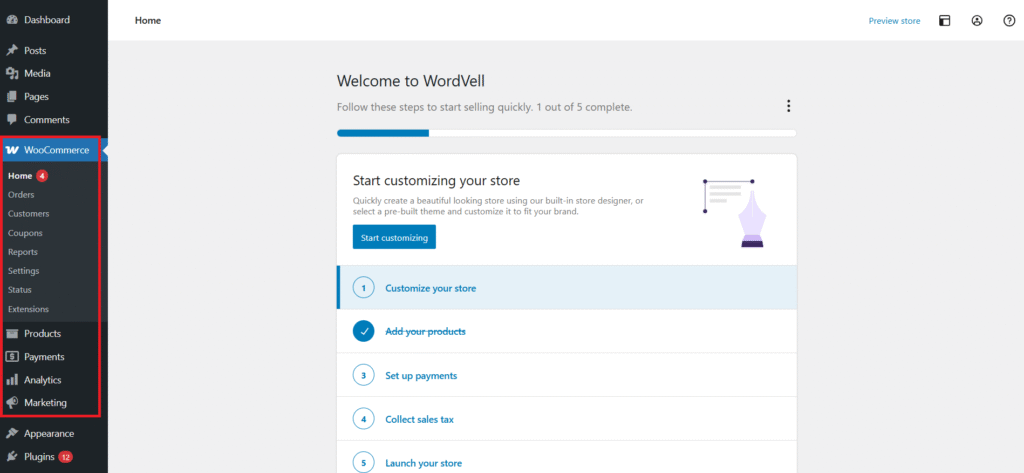Click the Marketing megaphone icon
This screenshot has width=1024, height=473.
(12, 403)
